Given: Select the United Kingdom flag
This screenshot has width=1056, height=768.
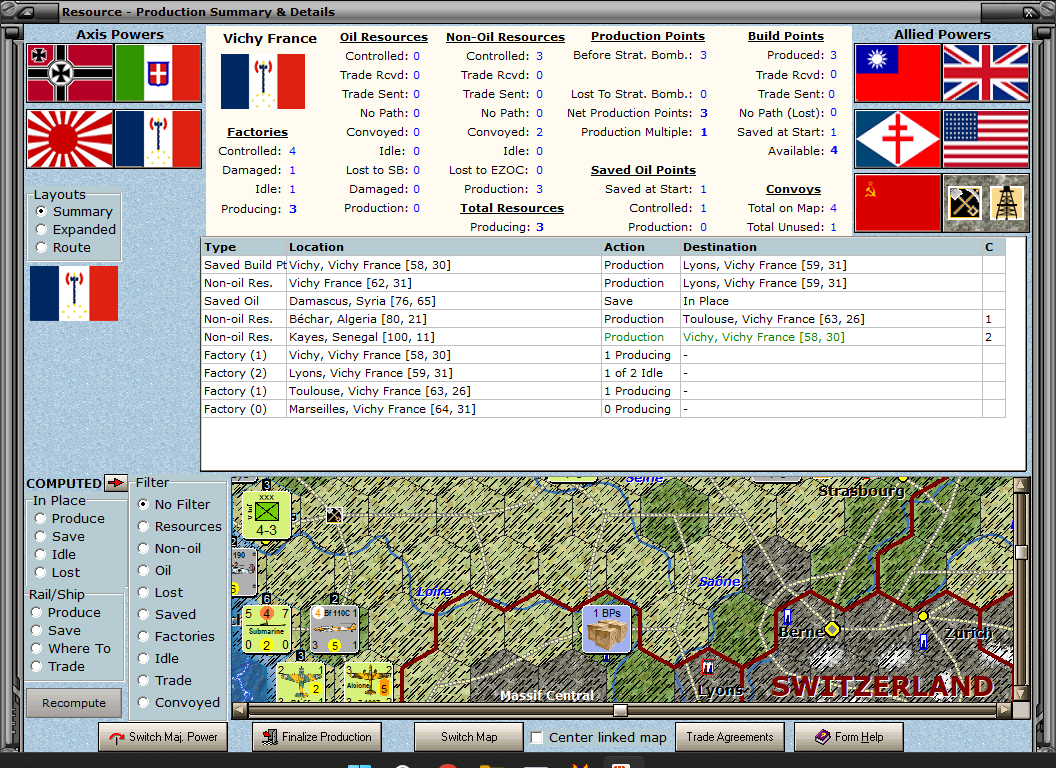Looking at the screenshot, I should [986, 73].
